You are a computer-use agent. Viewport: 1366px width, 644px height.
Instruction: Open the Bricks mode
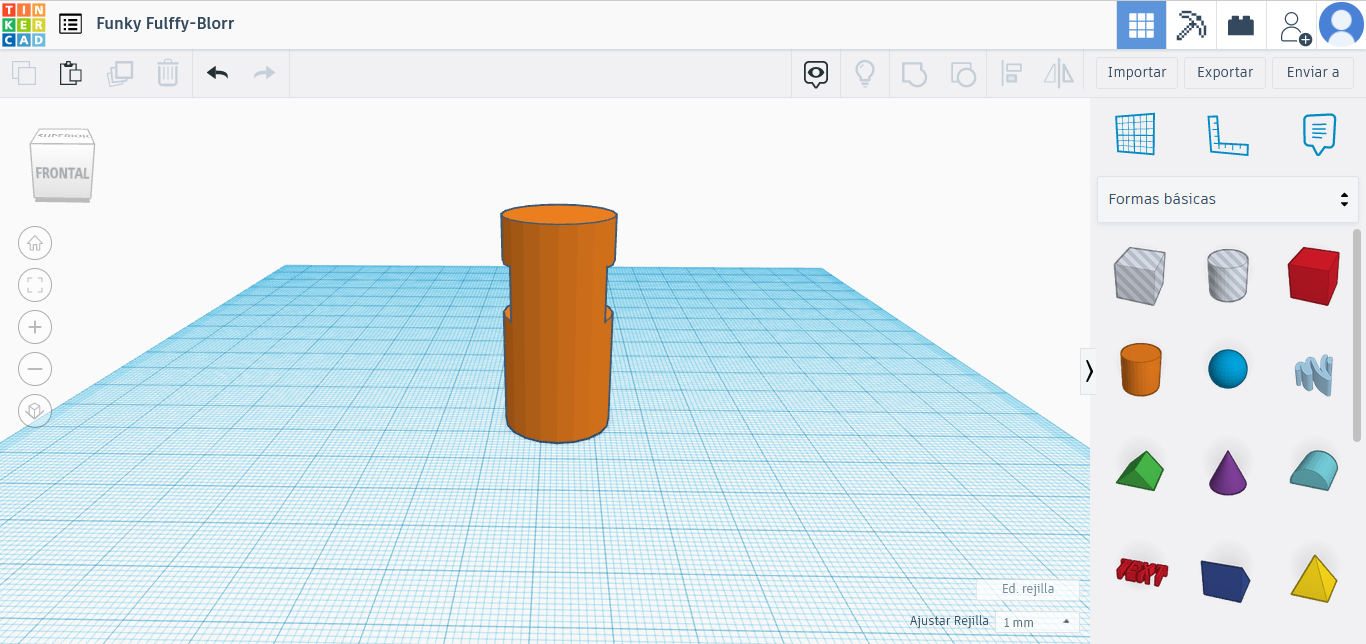tap(1241, 25)
